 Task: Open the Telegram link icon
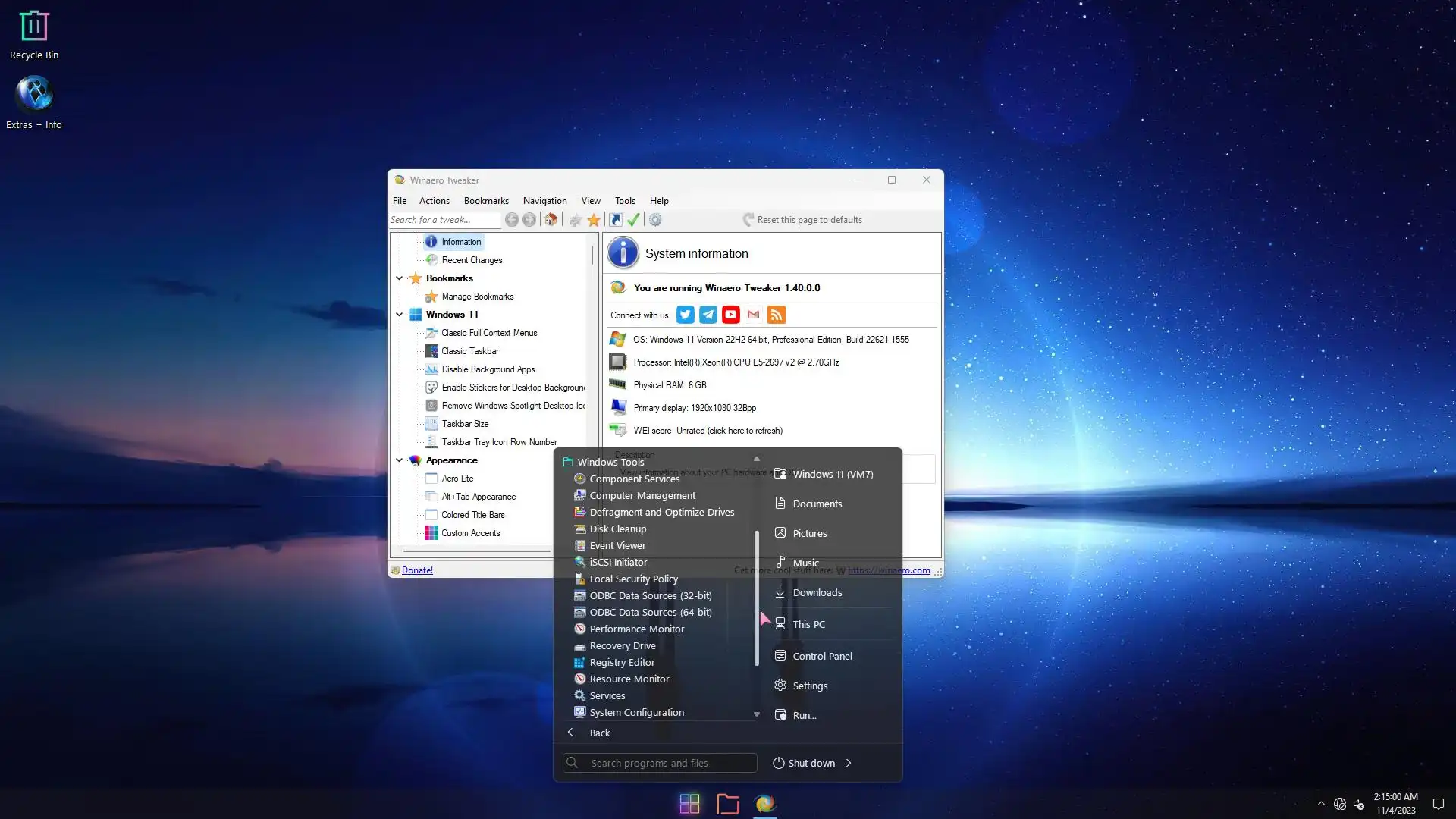point(708,315)
